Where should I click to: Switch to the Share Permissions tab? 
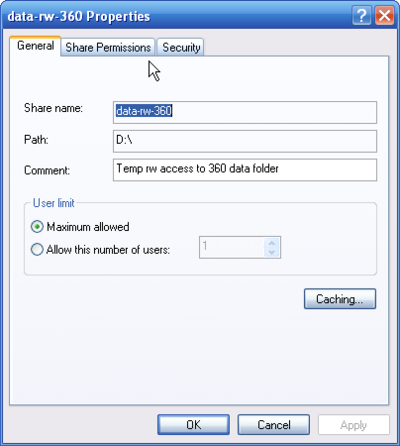click(108, 47)
